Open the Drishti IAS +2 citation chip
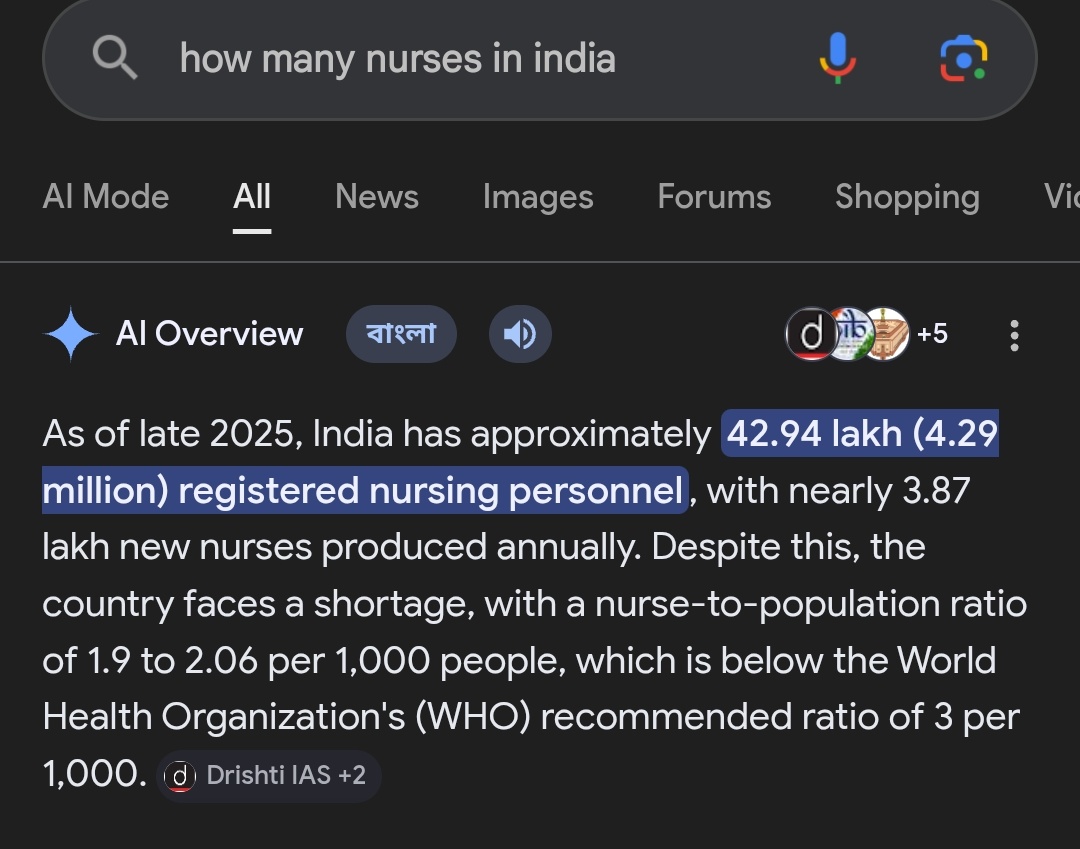The height and width of the screenshot is (849, 1080). click(x=269, y=775)
